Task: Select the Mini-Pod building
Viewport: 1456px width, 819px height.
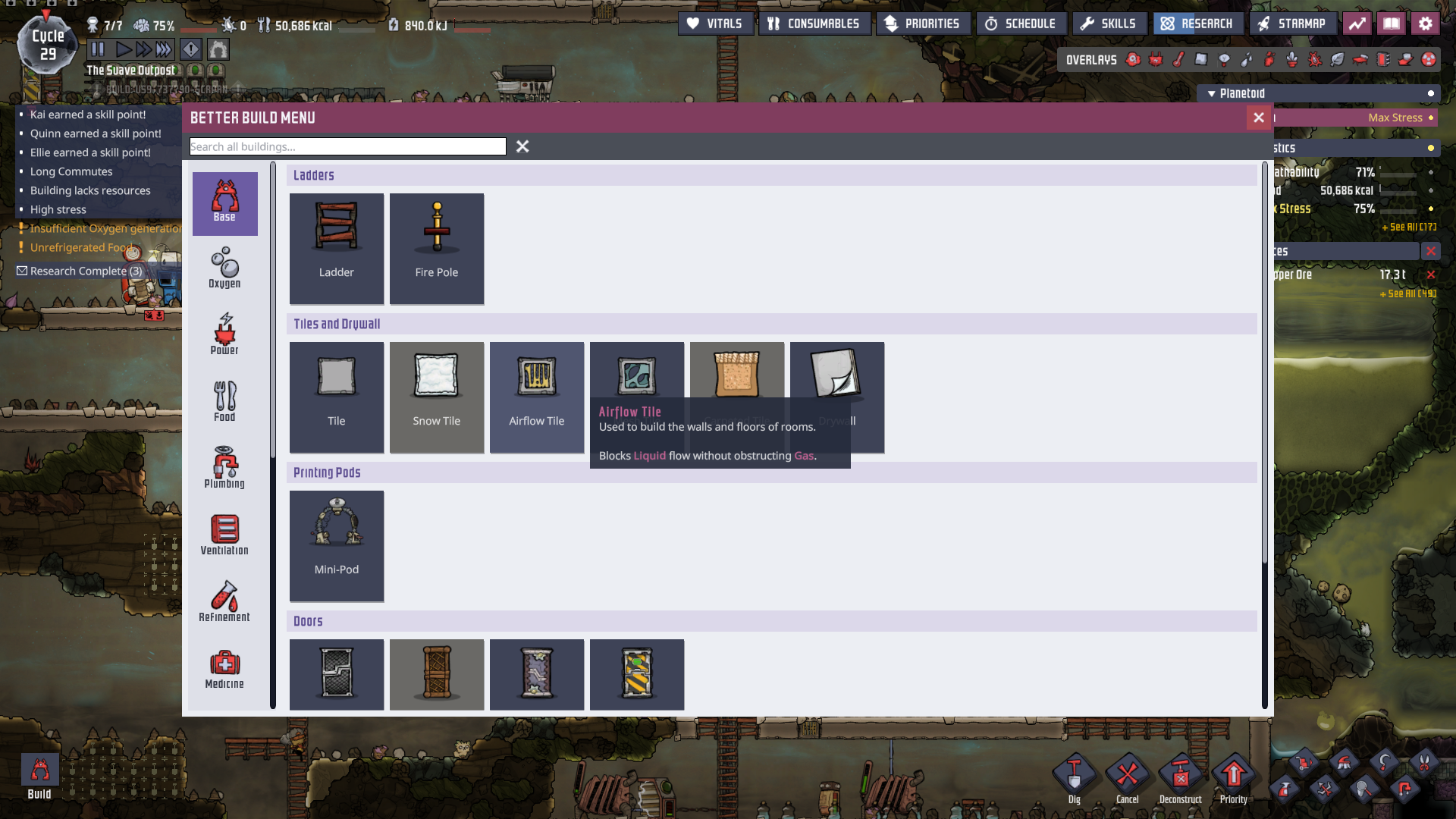Action: tap(337, 546)
